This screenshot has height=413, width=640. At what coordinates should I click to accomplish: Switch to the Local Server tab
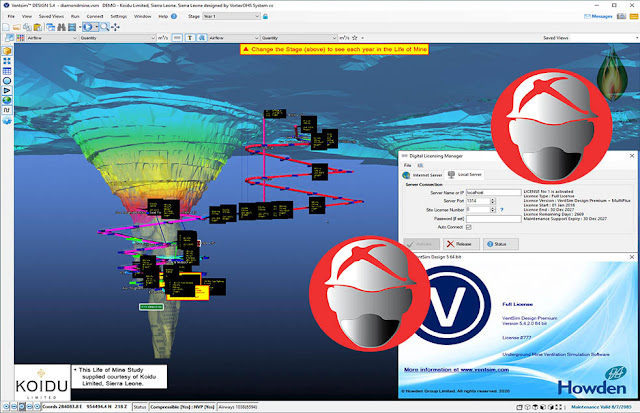(464, 174)
